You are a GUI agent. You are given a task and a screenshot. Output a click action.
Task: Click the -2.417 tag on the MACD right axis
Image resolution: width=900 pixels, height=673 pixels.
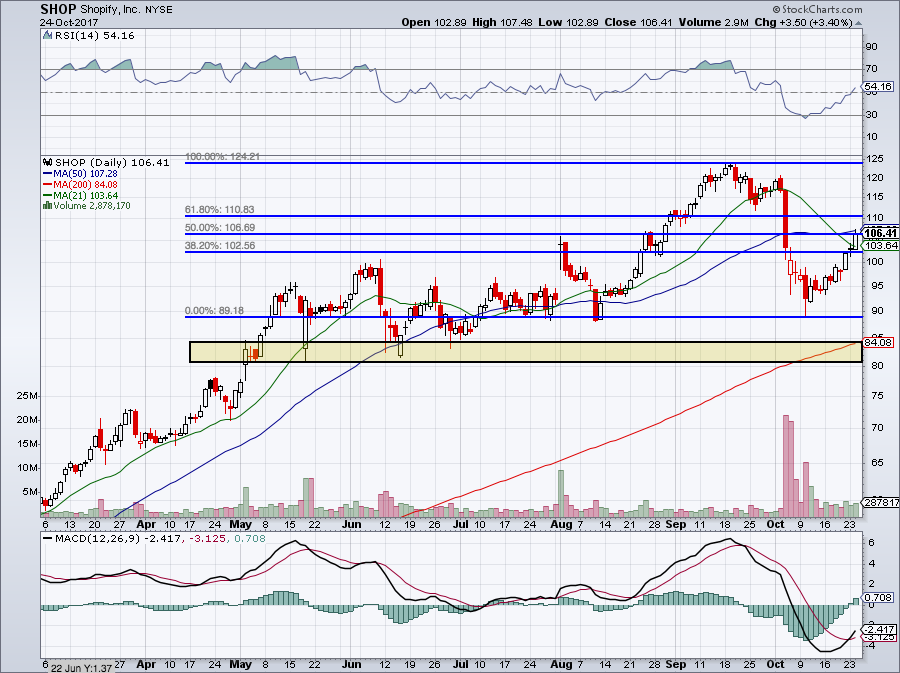click(x=879, y=629)
